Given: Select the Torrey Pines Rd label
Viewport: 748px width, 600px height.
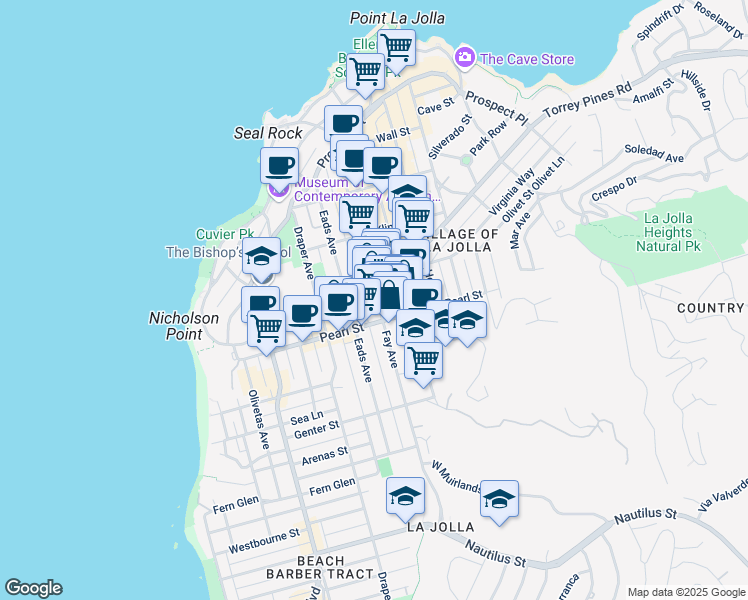Looking at the screenshot, I should pos(587,100).
